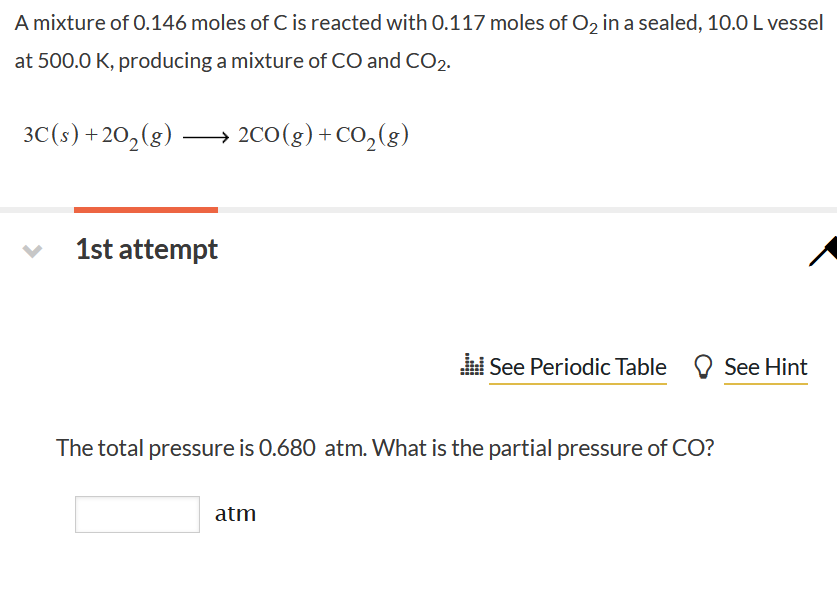Click the orange progress bar segment

146,210
